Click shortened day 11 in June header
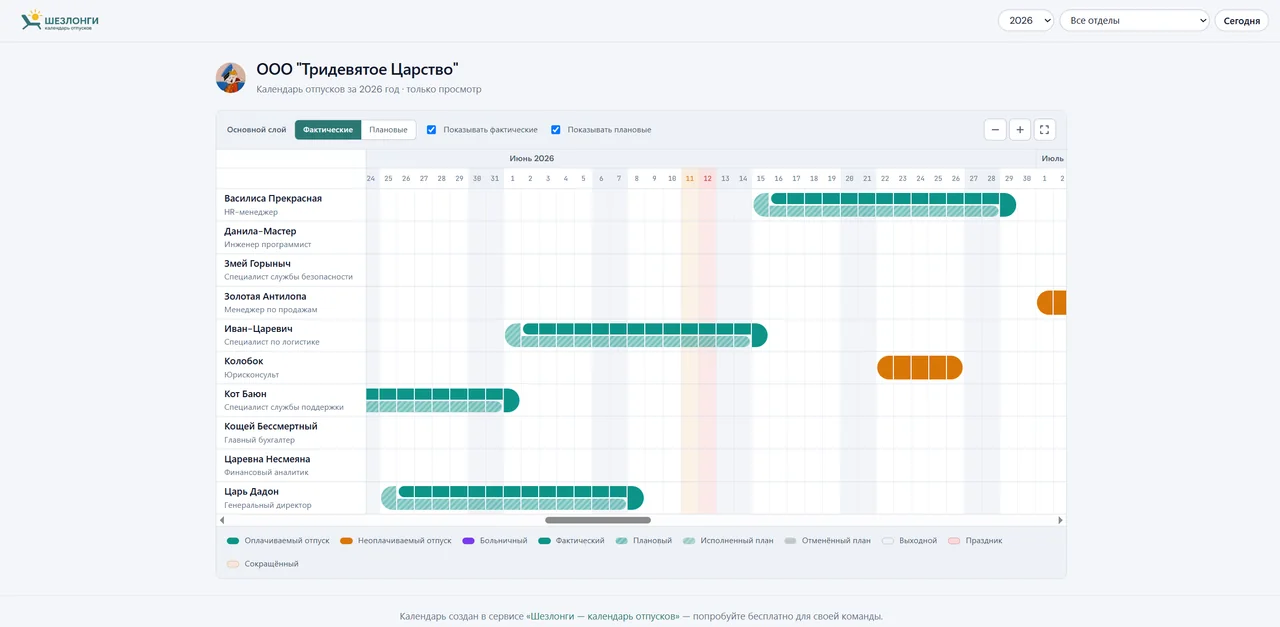1280x627 pixels. 690,179
